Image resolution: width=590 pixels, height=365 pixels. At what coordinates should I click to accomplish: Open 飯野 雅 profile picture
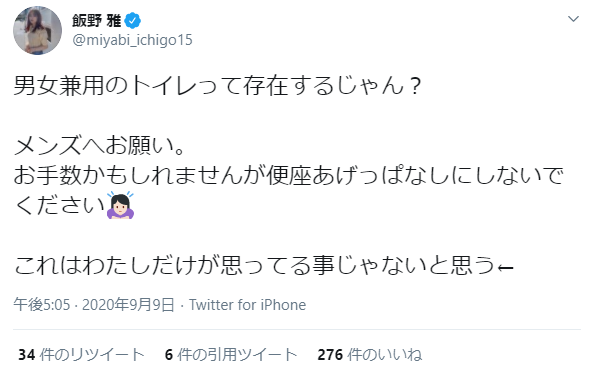point(38,30)
